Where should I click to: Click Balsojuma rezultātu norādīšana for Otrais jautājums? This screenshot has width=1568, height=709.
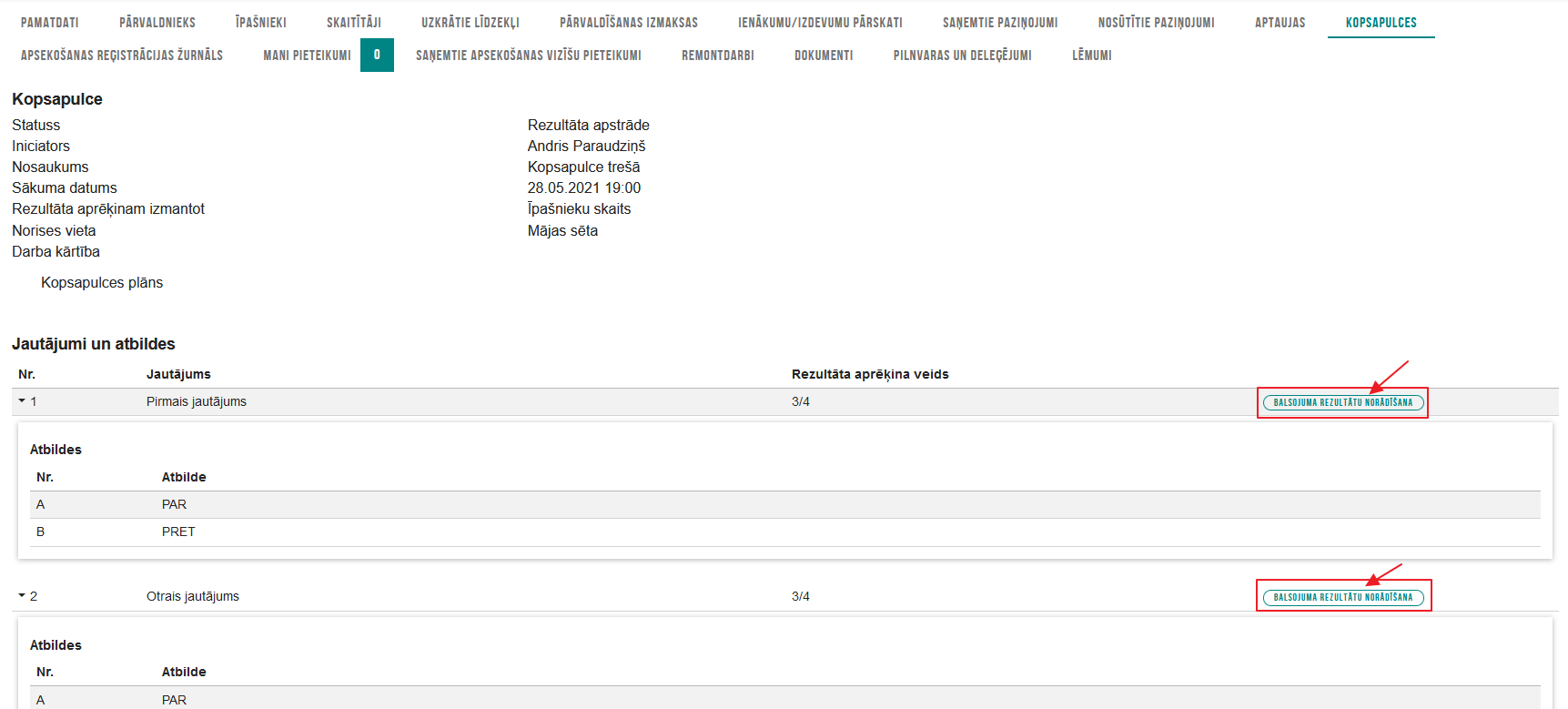pos(1342,597)
